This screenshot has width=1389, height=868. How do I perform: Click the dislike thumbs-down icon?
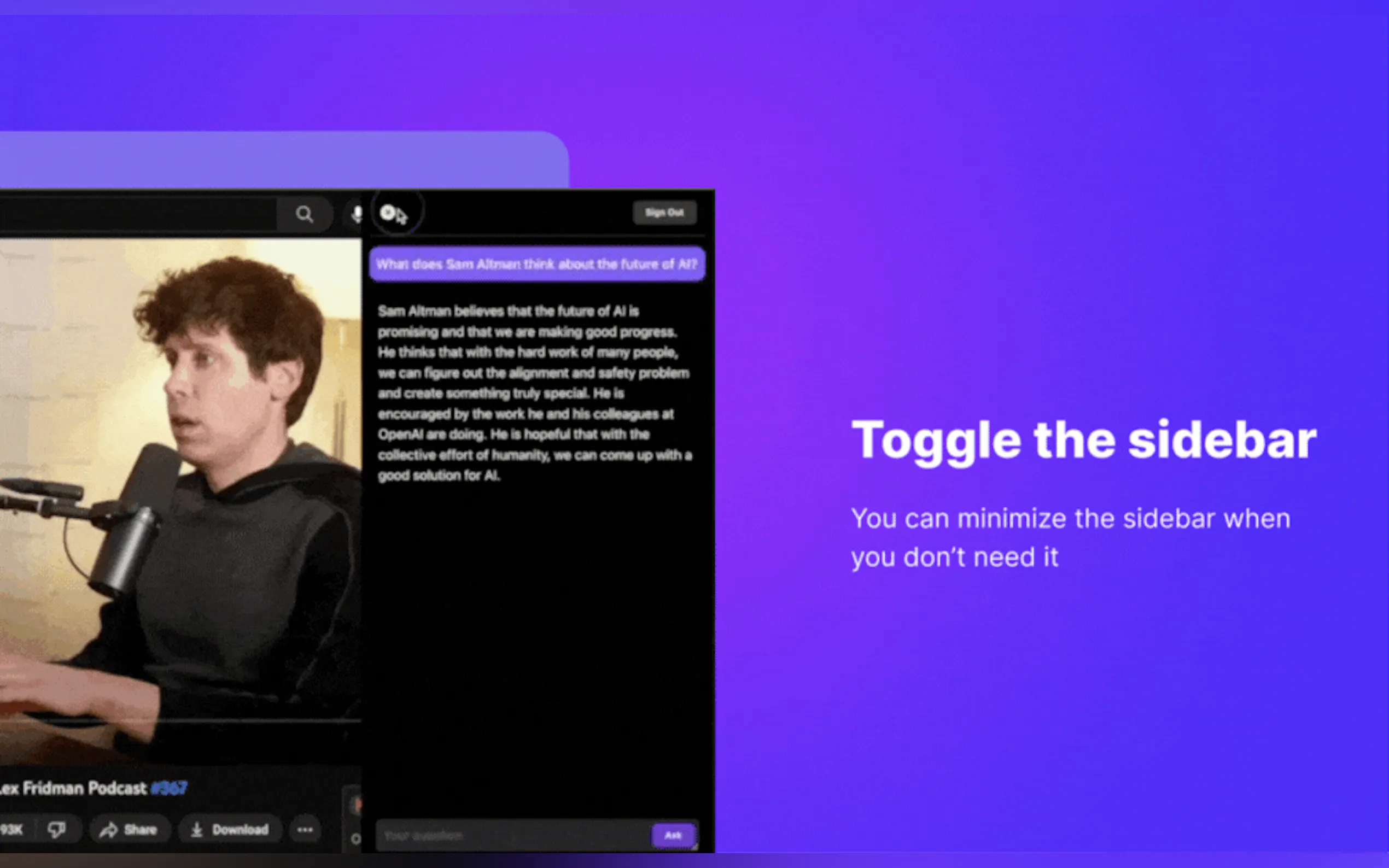coord(57,829)
